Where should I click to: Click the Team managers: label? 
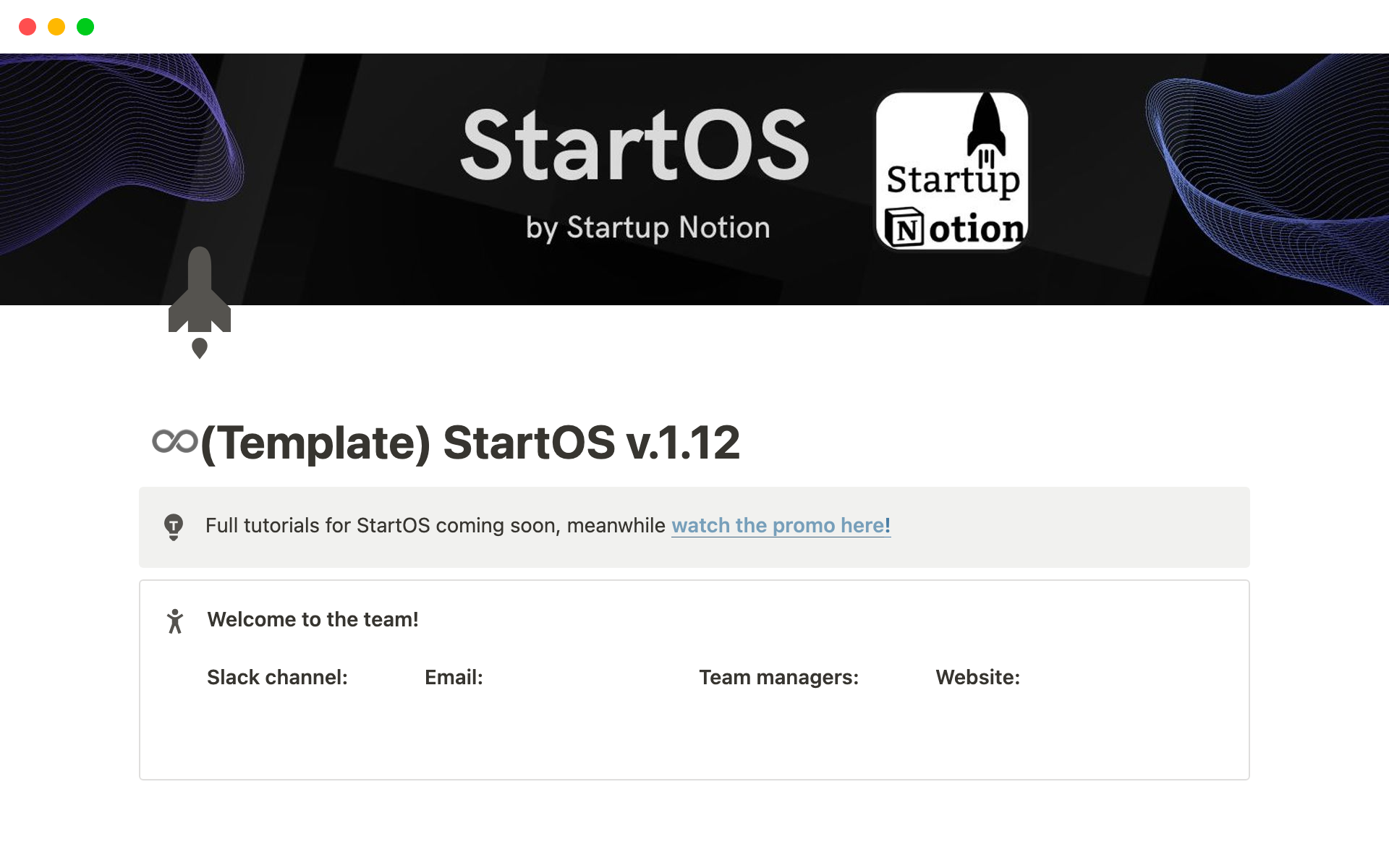coord(778,677)
